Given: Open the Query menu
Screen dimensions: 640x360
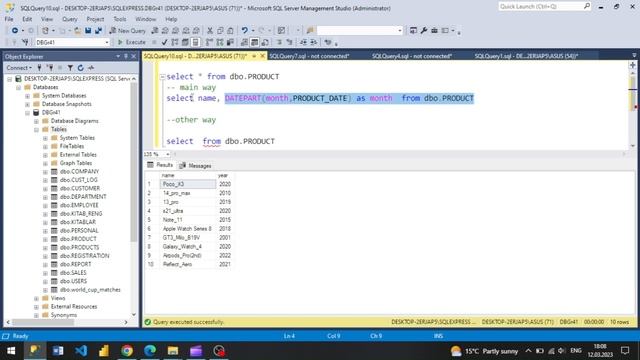Looking at the screenshot, I should [x=69, y=19].
